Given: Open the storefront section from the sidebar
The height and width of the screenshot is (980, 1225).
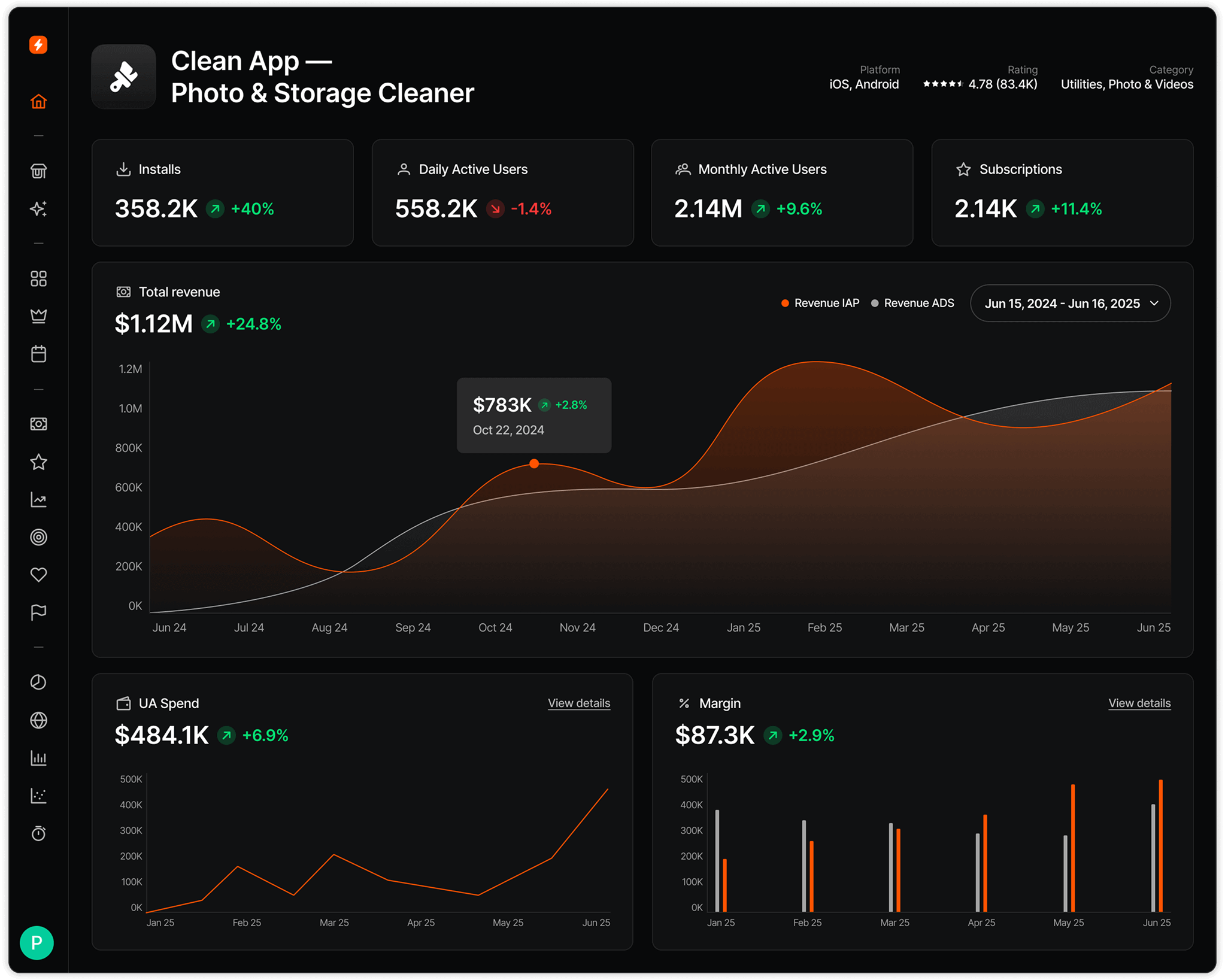Looking at the screenshot, I should click(x=38, y=171).
